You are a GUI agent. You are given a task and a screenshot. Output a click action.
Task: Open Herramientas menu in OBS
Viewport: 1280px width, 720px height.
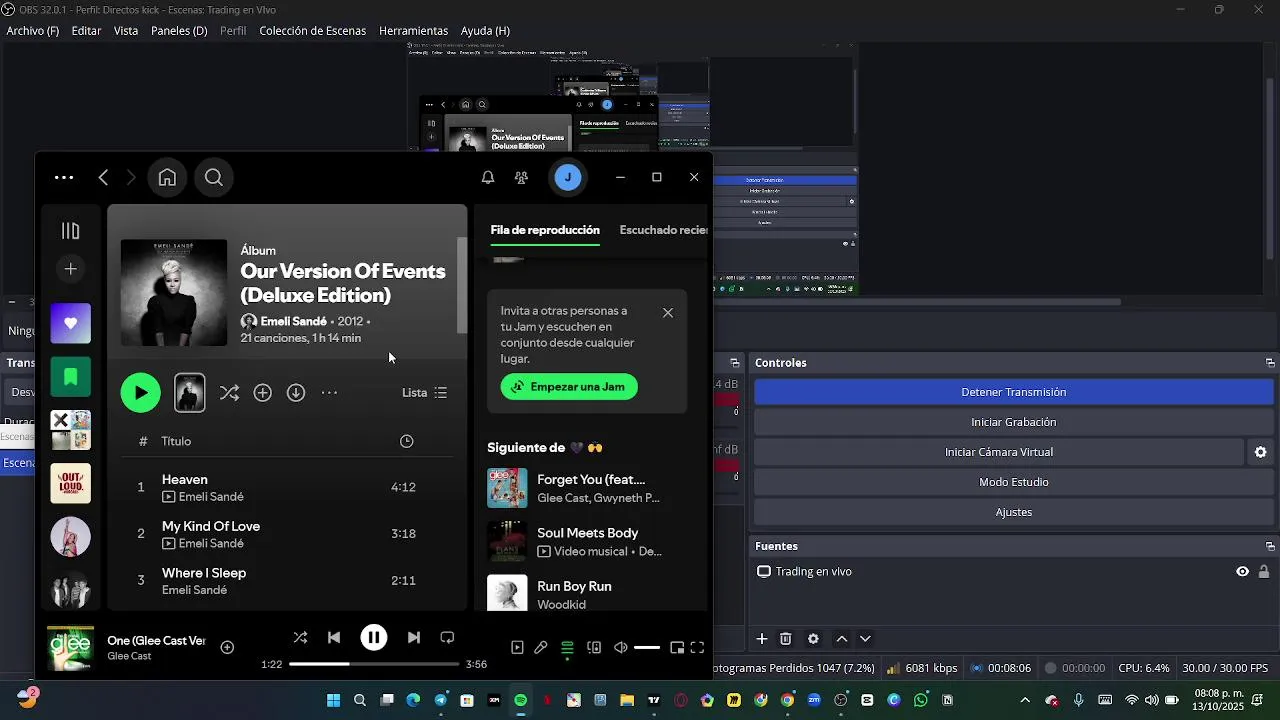pos(413,31)
